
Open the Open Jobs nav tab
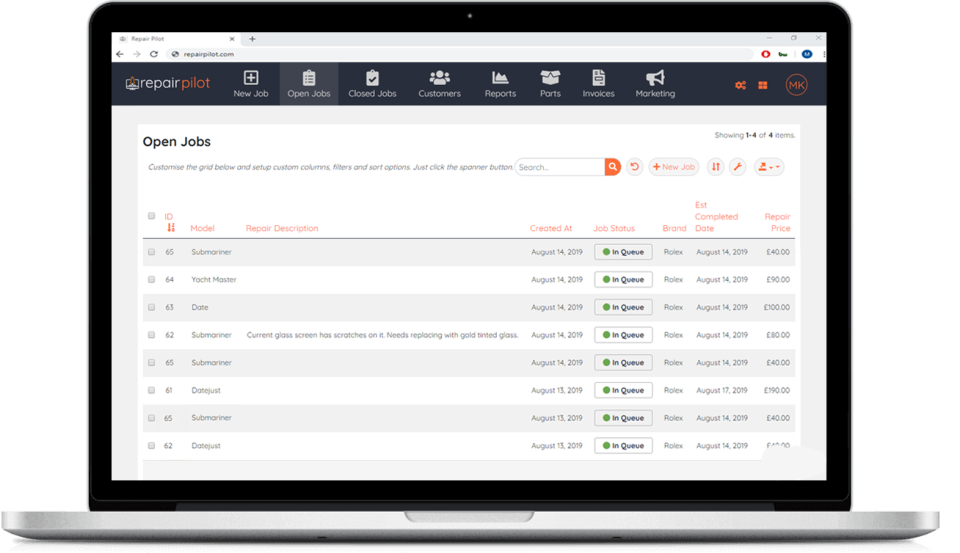pos(309,84)
